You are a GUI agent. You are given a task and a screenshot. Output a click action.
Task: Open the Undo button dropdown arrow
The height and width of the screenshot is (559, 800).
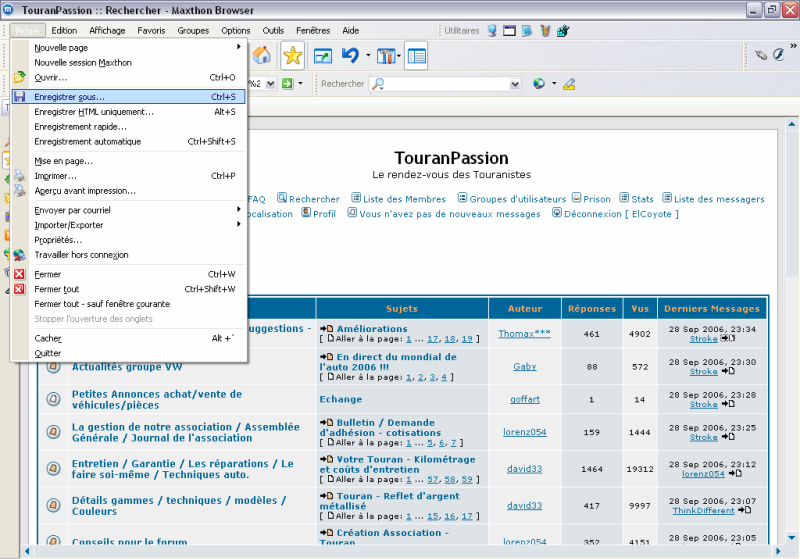pyautogui.click(x=368, y=55)
